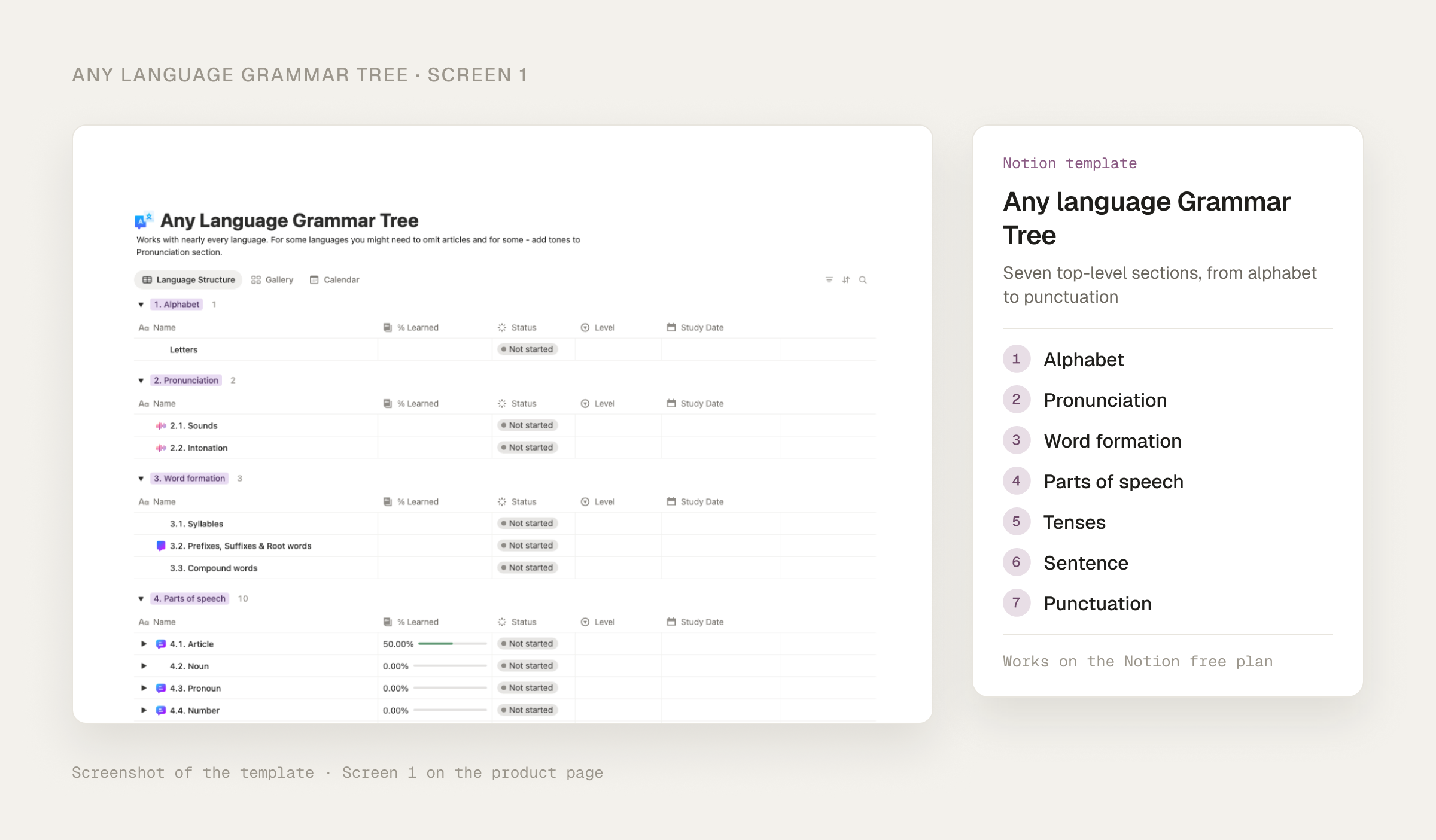
Task: Collapse the 4. Parts of speech group
Action: click(x=141, y=599)
